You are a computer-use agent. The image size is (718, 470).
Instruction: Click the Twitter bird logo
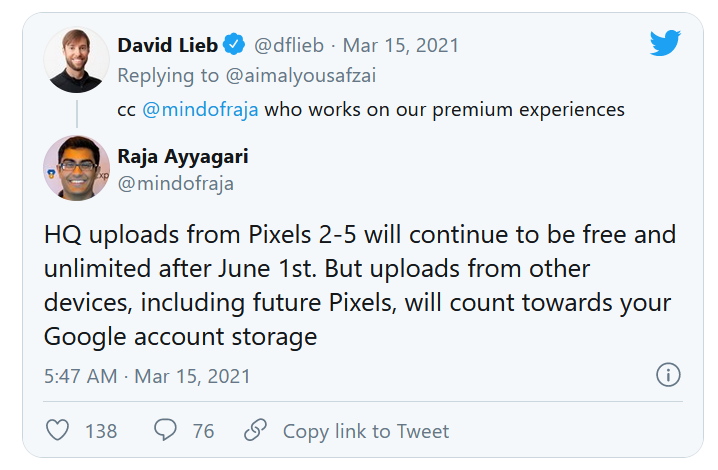pos(665,43)
